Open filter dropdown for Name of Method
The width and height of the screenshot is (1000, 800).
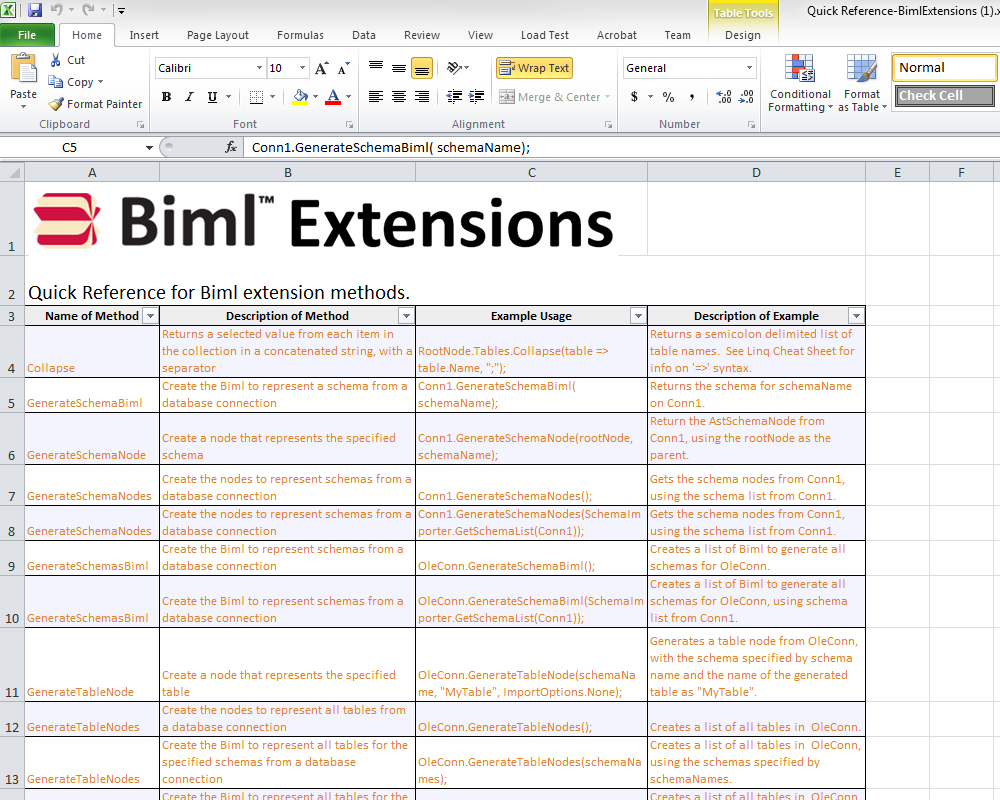(151, 316)
